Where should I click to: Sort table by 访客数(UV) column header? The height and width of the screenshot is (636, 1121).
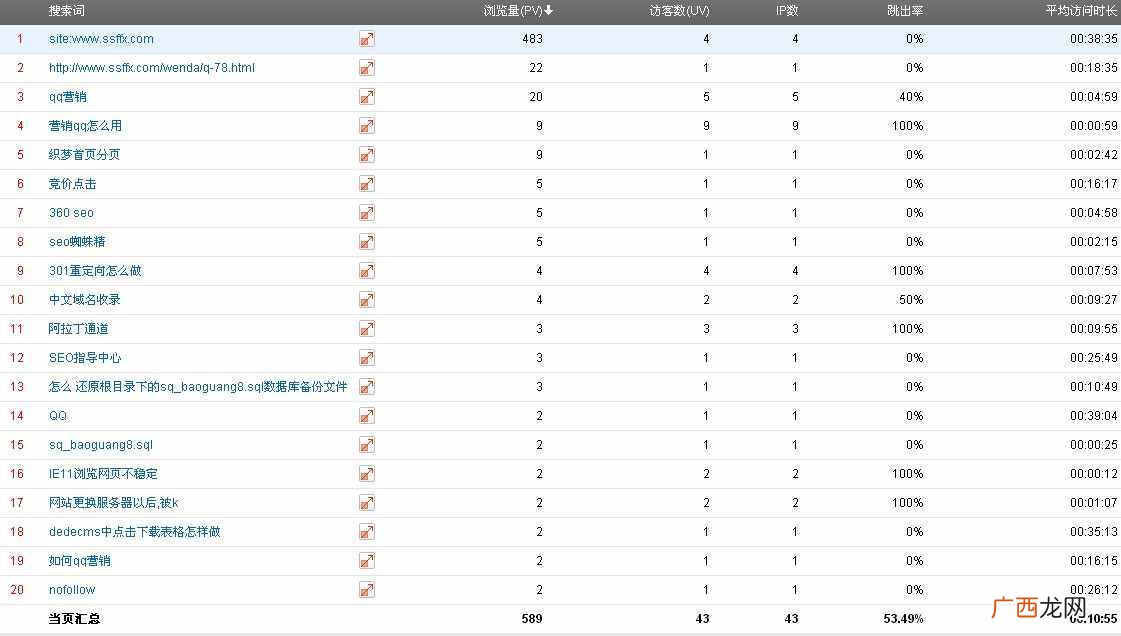point(679,11)
